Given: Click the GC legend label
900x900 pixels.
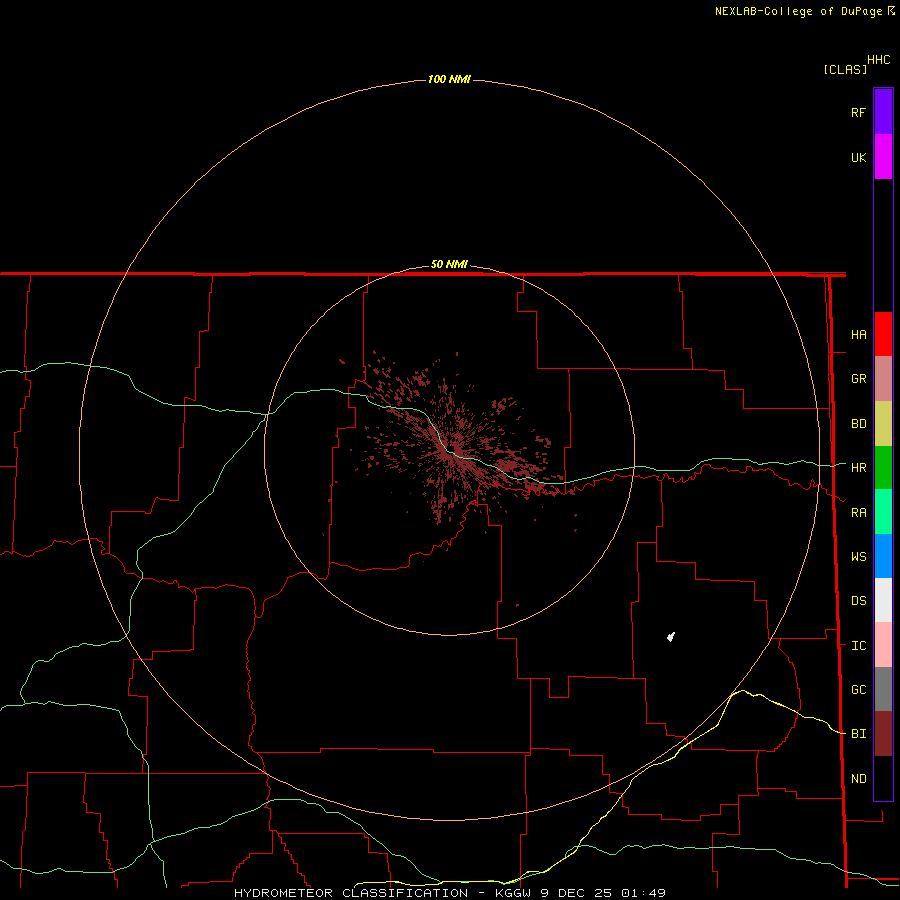Looking at the screenshot, I should [858, 689].
